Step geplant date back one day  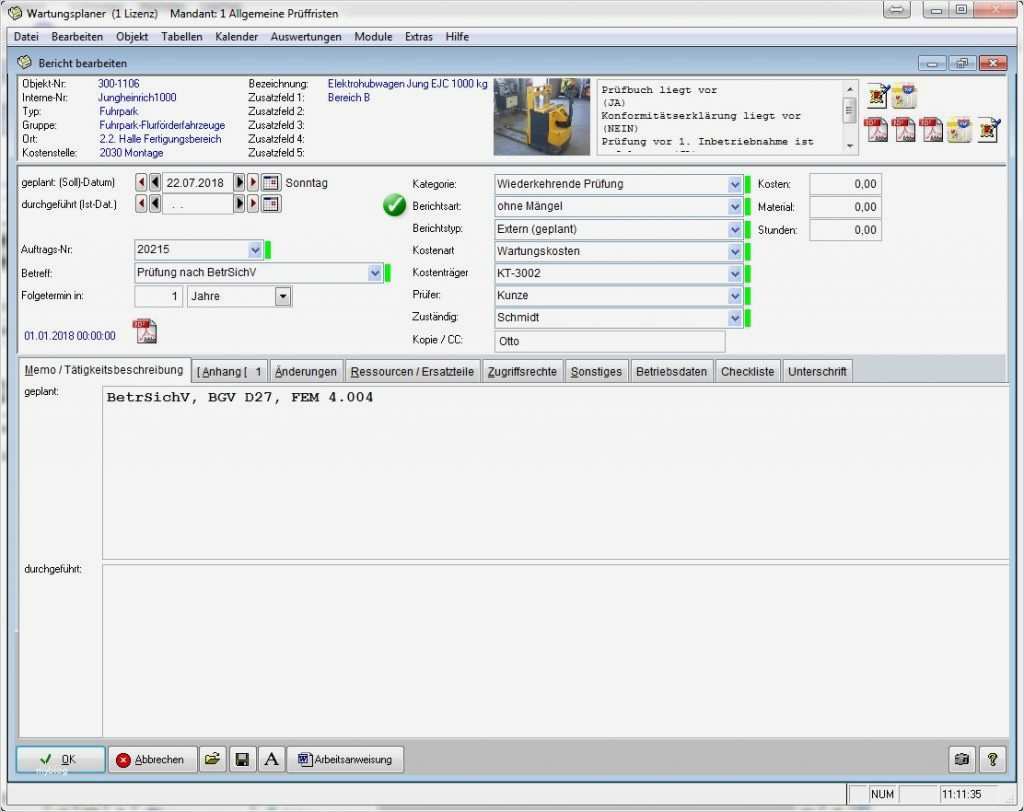point(155,182)
